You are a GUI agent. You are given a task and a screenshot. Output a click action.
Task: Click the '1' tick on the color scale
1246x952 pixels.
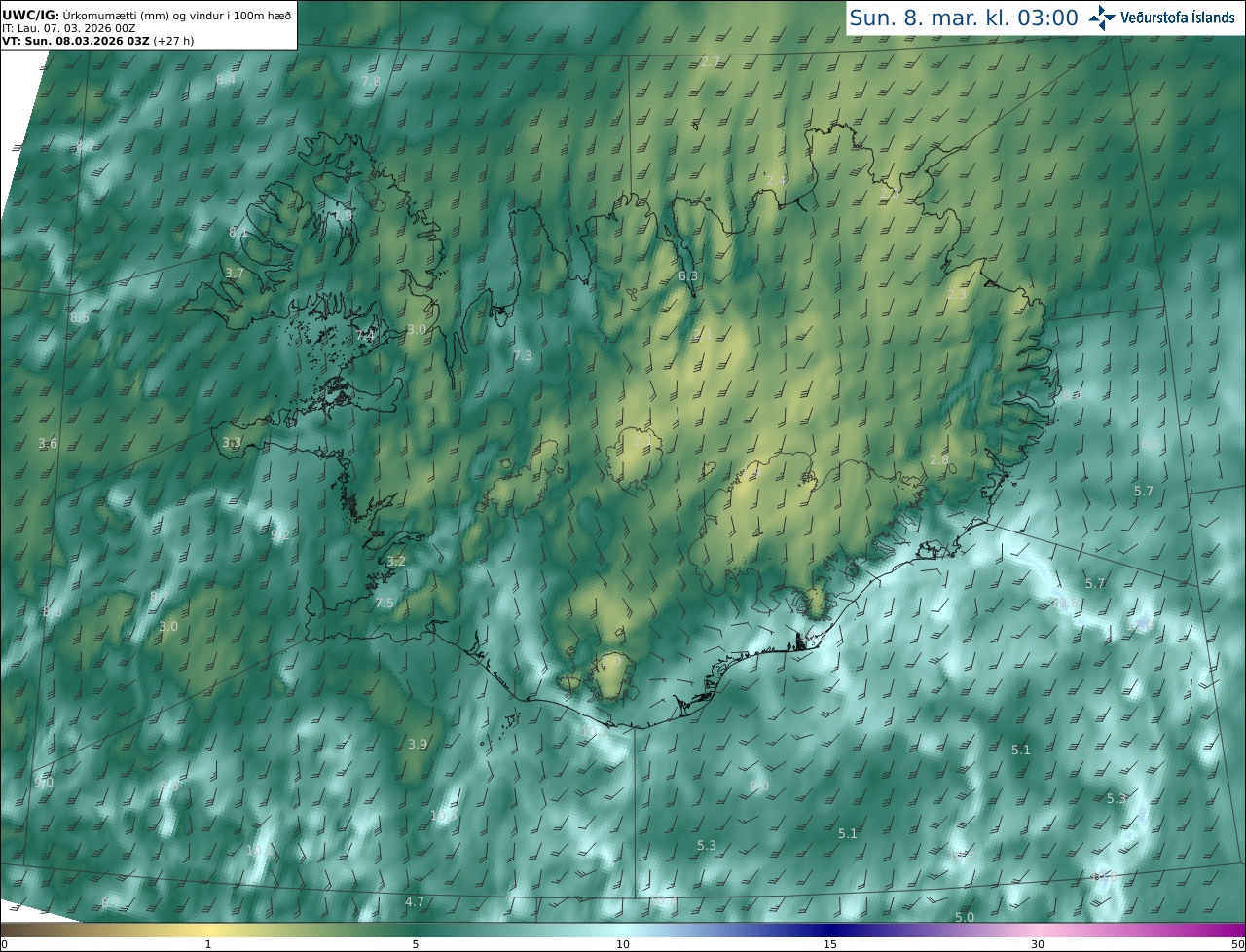(x=208, y=944)
